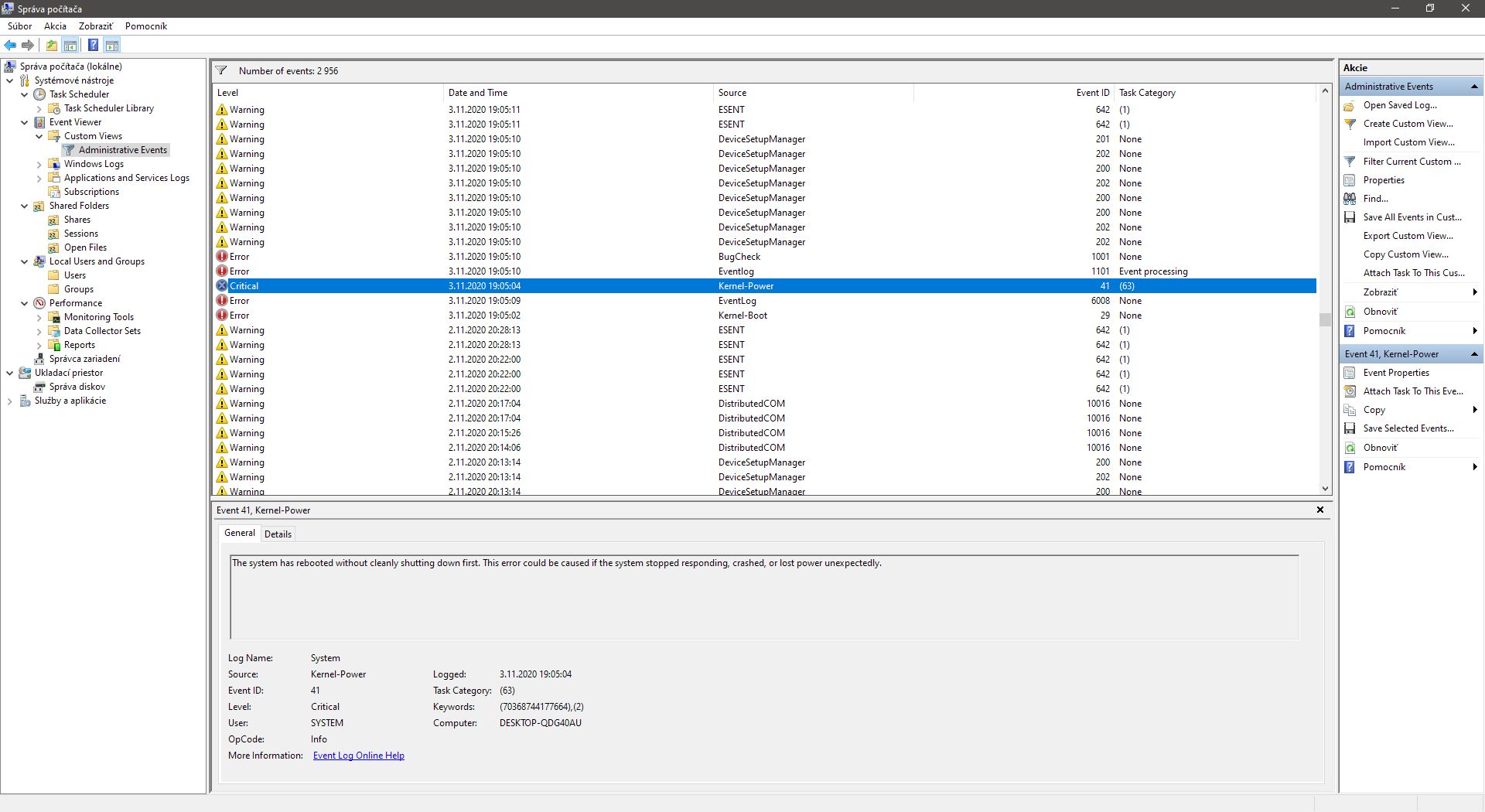
Task: Close the Event 41 preview pane
Action: pyautogui.click(x=1319, y=510)
